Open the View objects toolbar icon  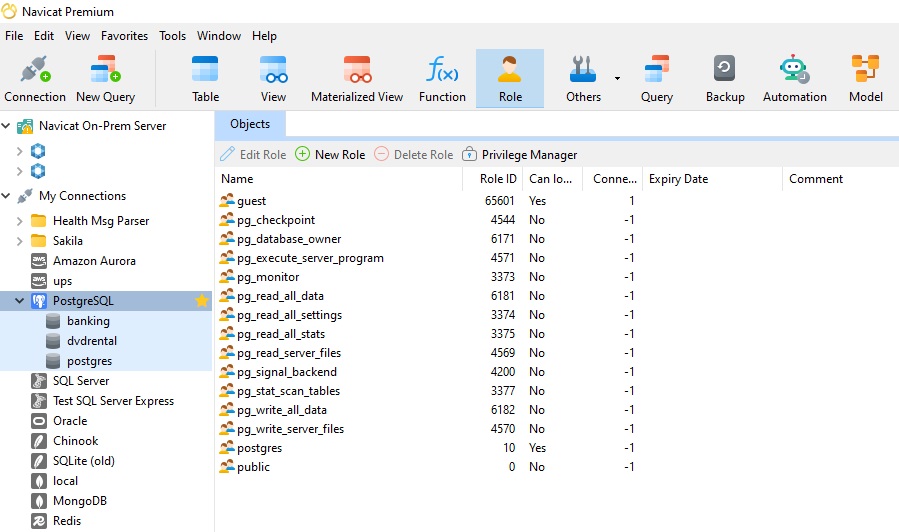click(x=273, y=79)
